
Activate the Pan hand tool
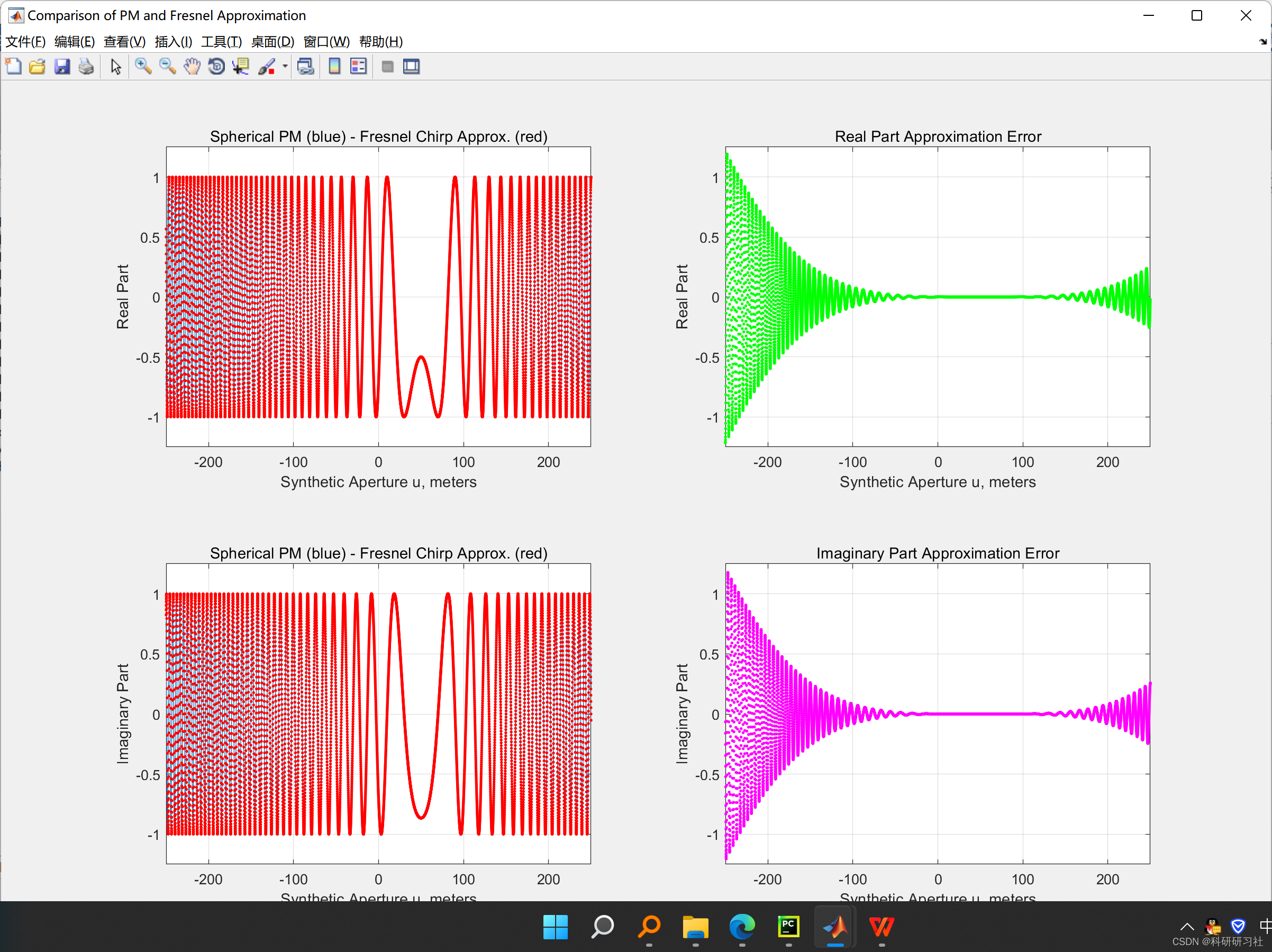point(192,67)
